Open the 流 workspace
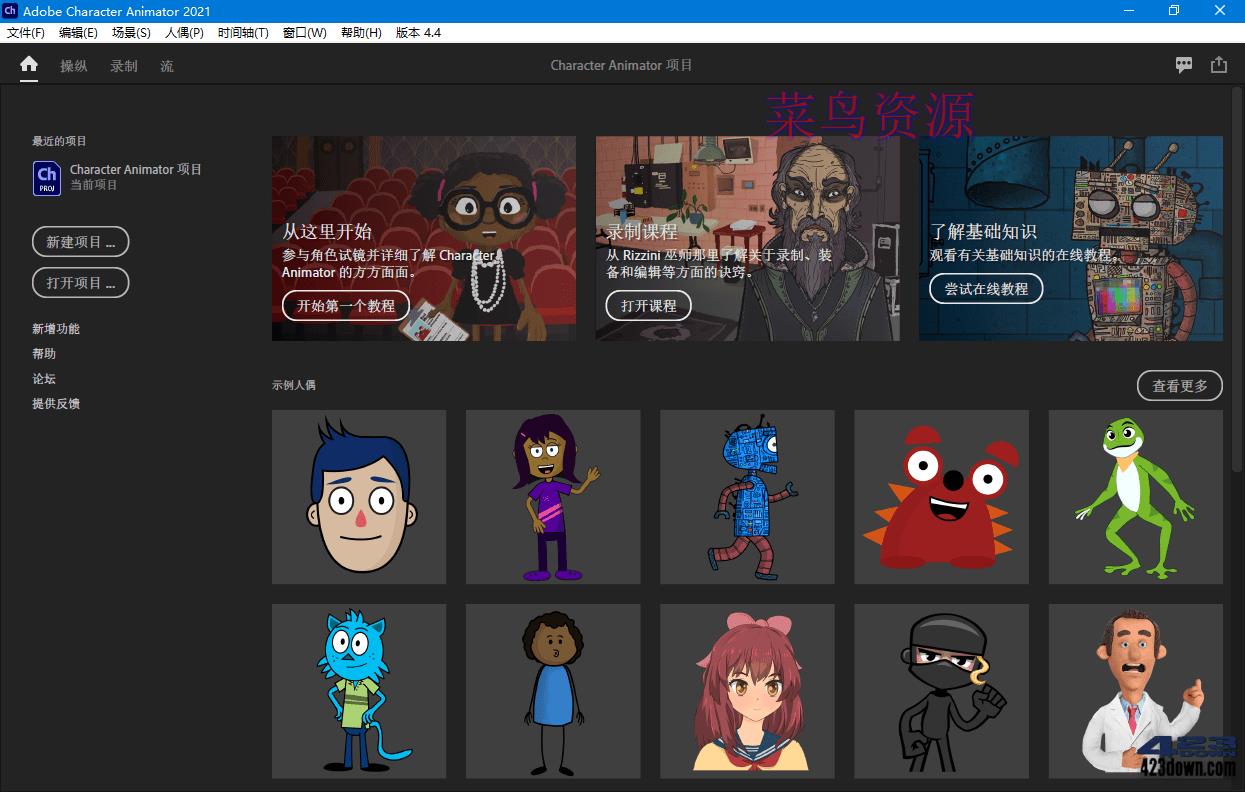 click(x=166, y=66)
